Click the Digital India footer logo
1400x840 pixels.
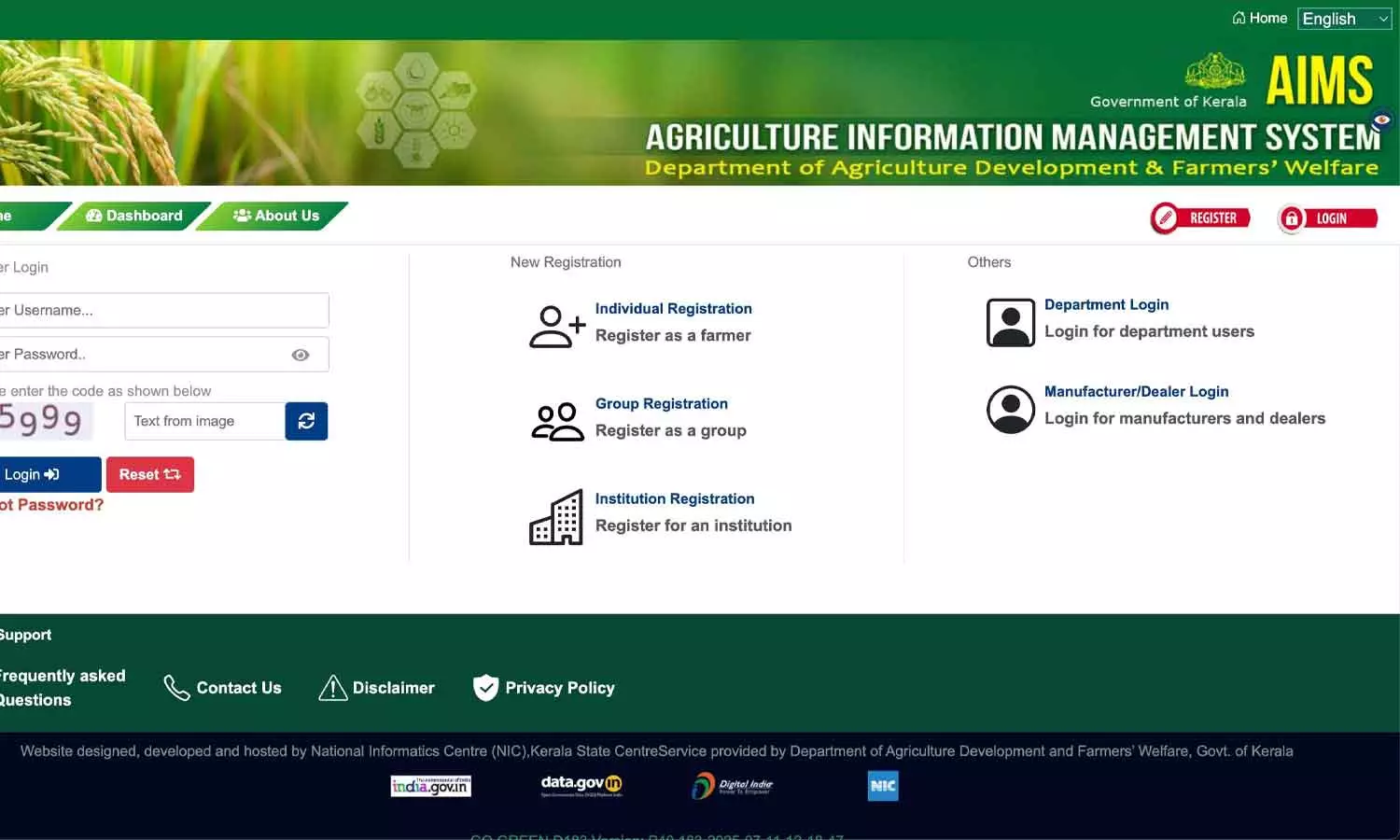click(x=733, y=786)
